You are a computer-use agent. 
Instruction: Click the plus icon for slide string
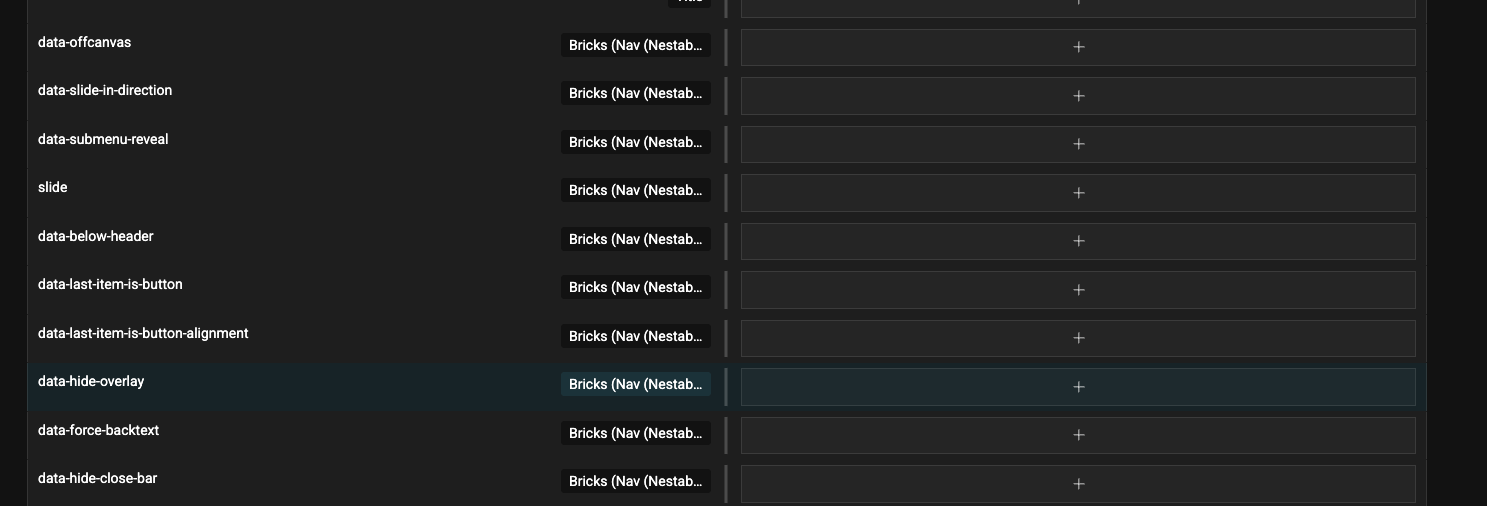[x=1078, y=193]
